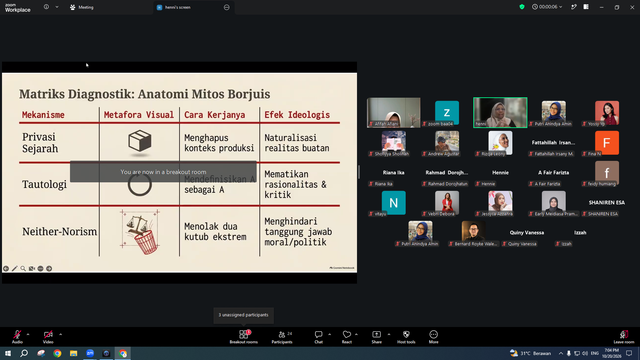Select the pen annotation tool on the slide
Viewport: 640px width, 360px height.
point(14,269)
